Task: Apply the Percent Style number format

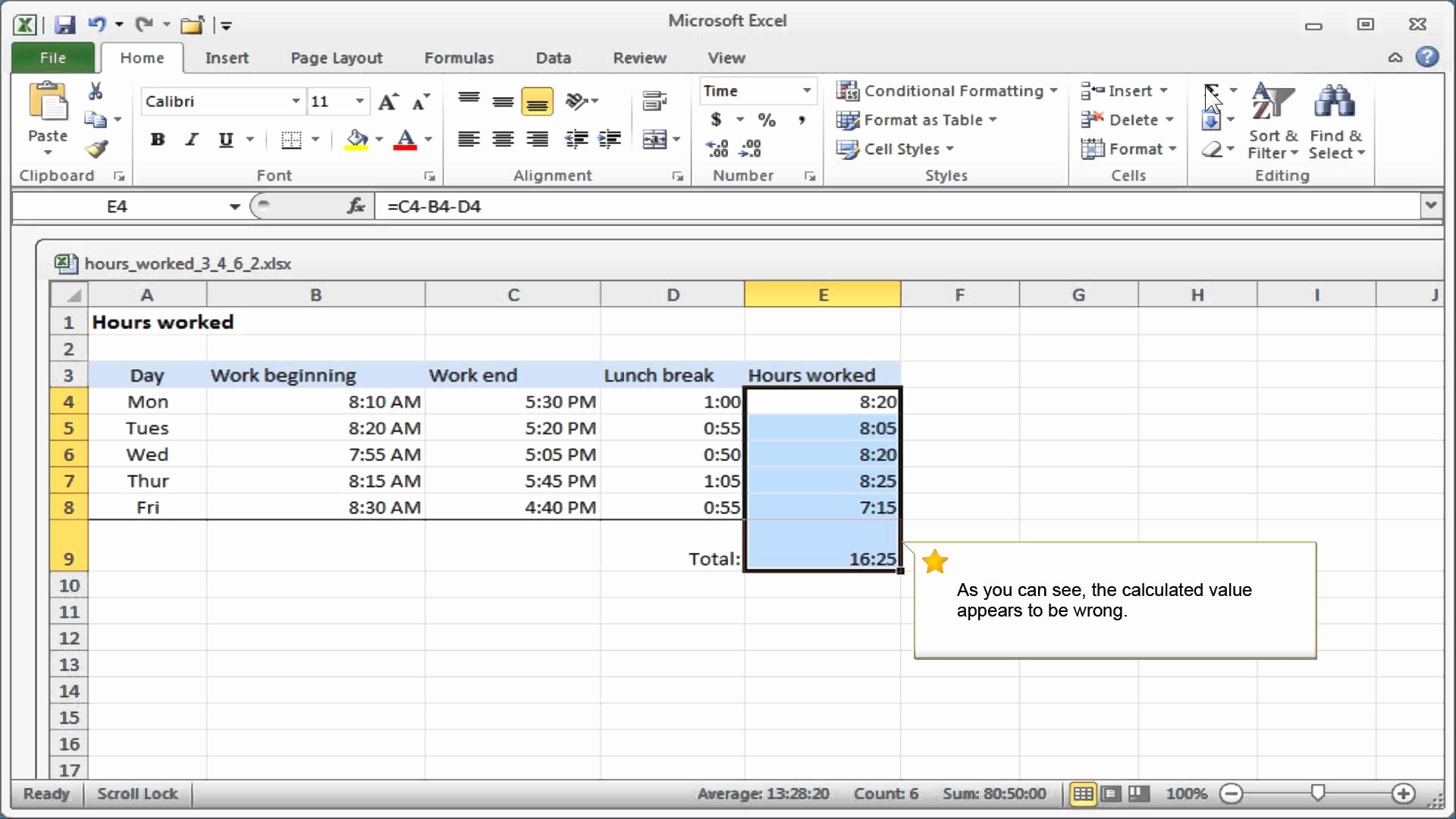Action: pos(767,120)
